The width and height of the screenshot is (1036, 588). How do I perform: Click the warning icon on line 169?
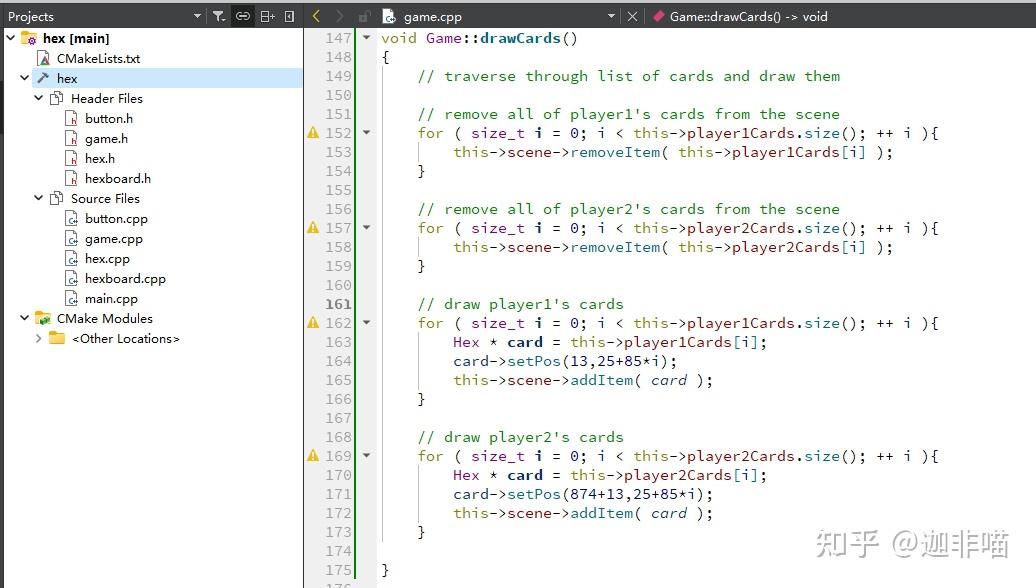(x=313, y=456)
